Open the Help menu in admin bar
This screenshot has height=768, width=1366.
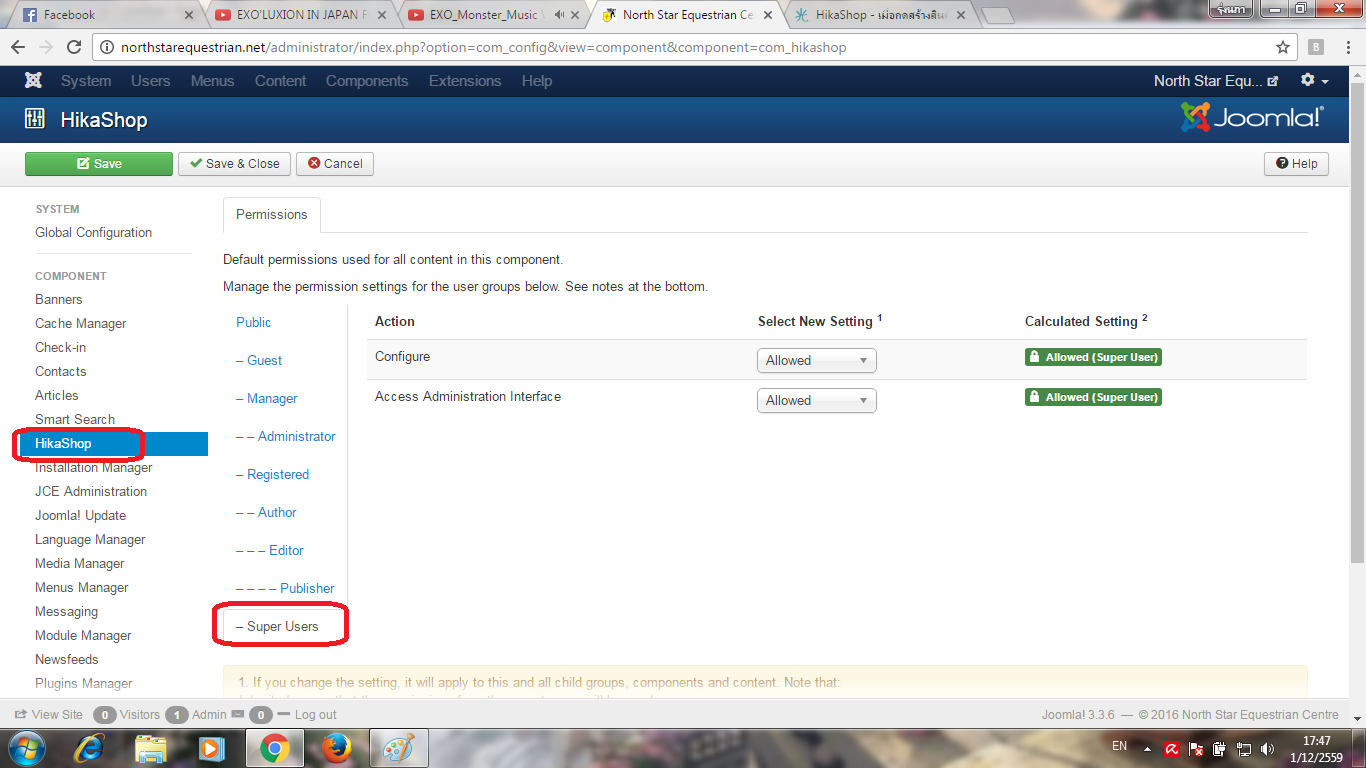(x=537, y=81)
